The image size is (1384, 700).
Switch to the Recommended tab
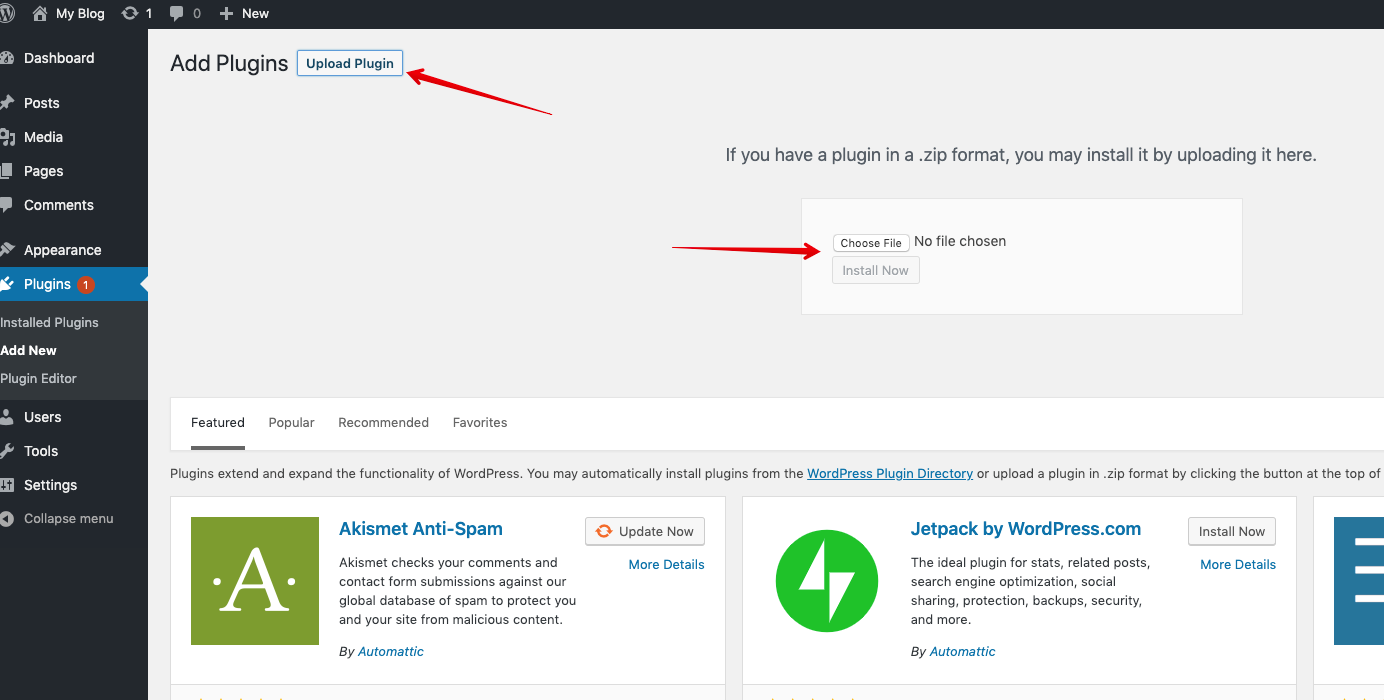[383, 423]
